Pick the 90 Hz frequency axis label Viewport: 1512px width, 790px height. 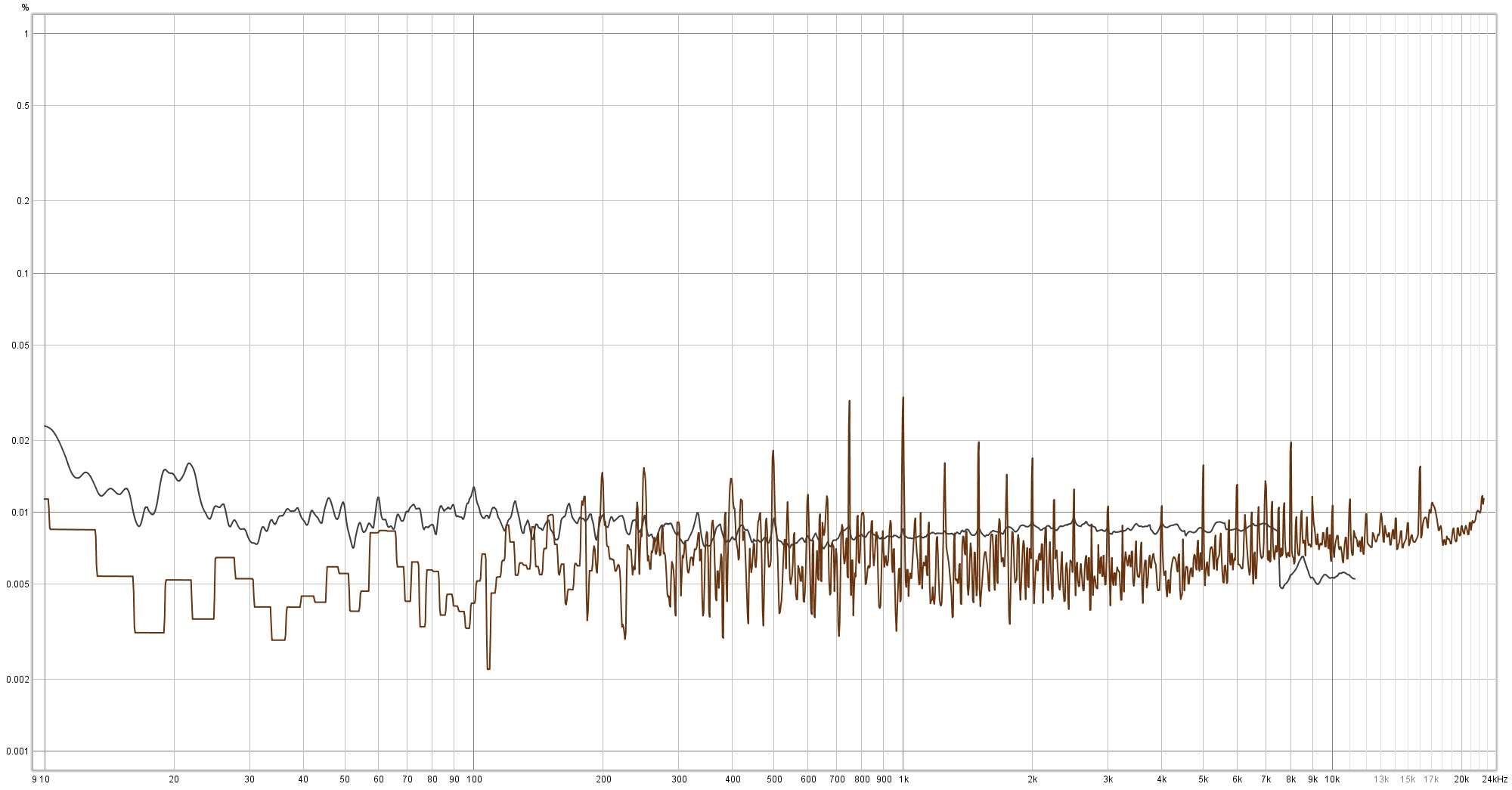coord(454,779)
